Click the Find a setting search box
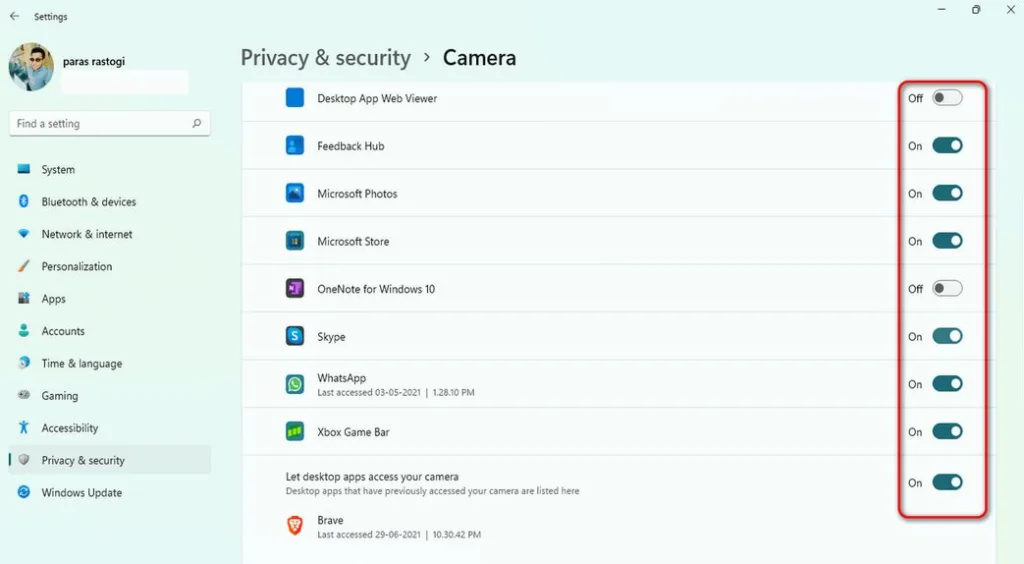This screenshot has width=1024, height=564. (x=110, y=123)
